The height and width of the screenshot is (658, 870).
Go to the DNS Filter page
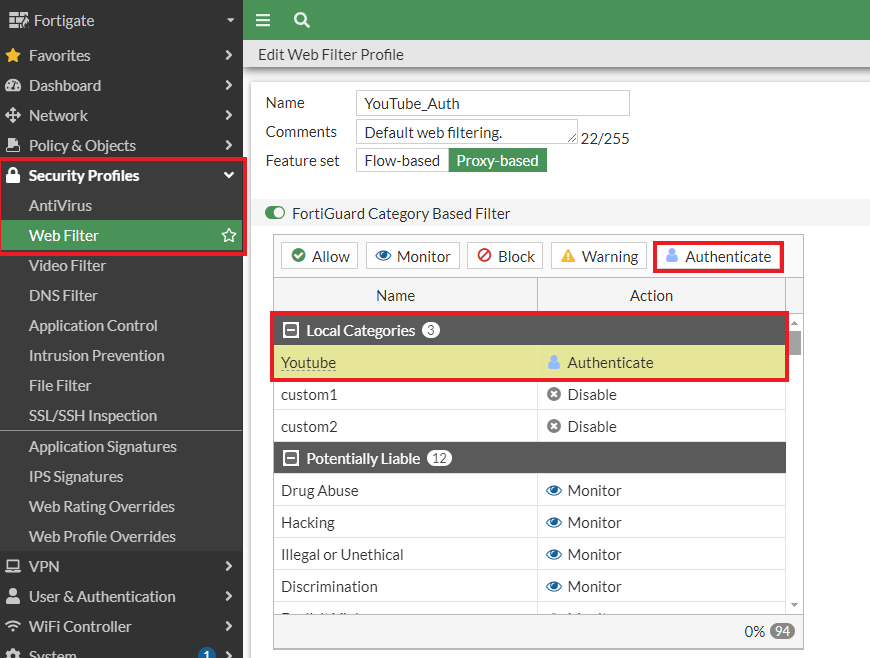pos(64,296)
